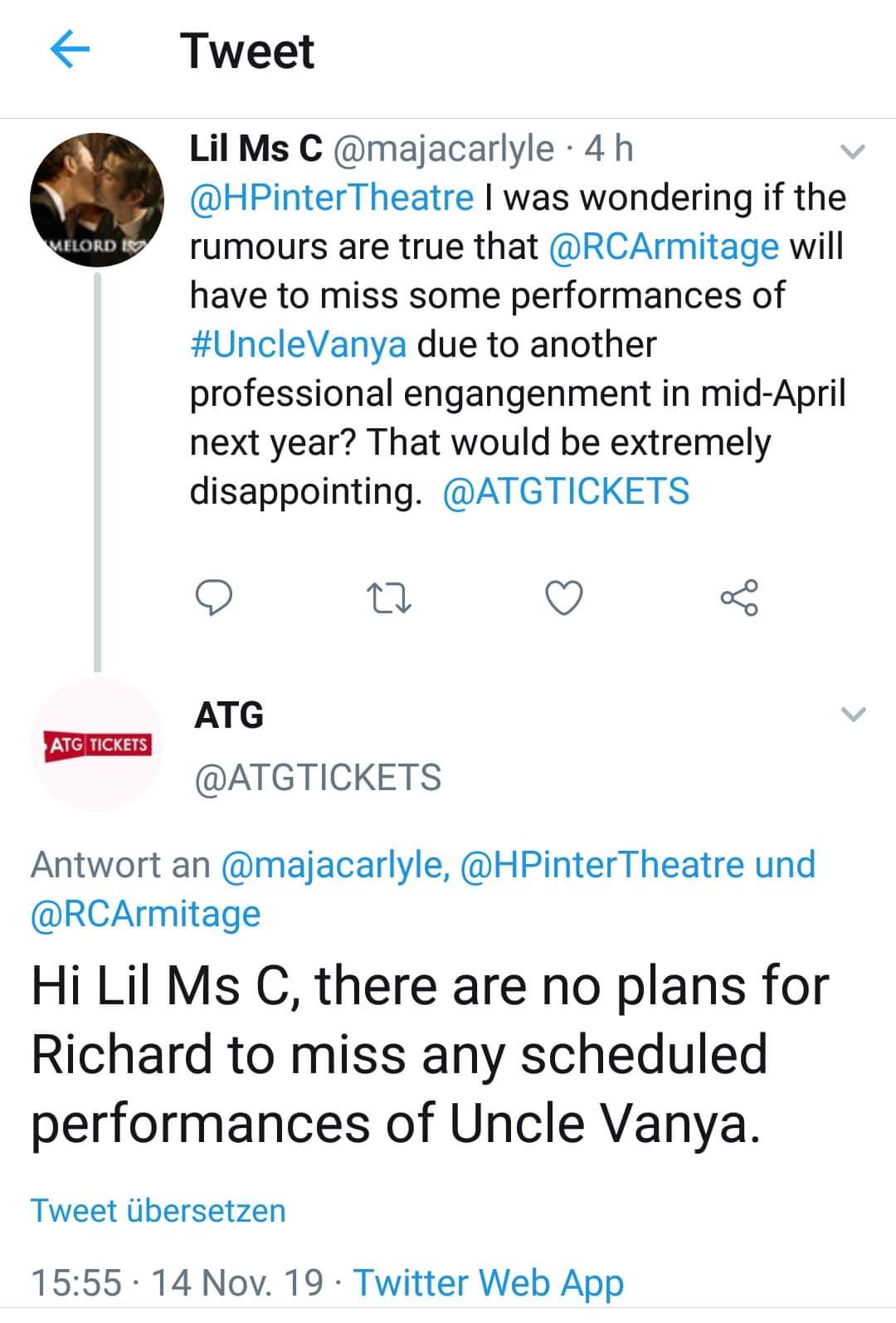Open ATG Tickets profile avatar
896x1323 pixels.
96,744
